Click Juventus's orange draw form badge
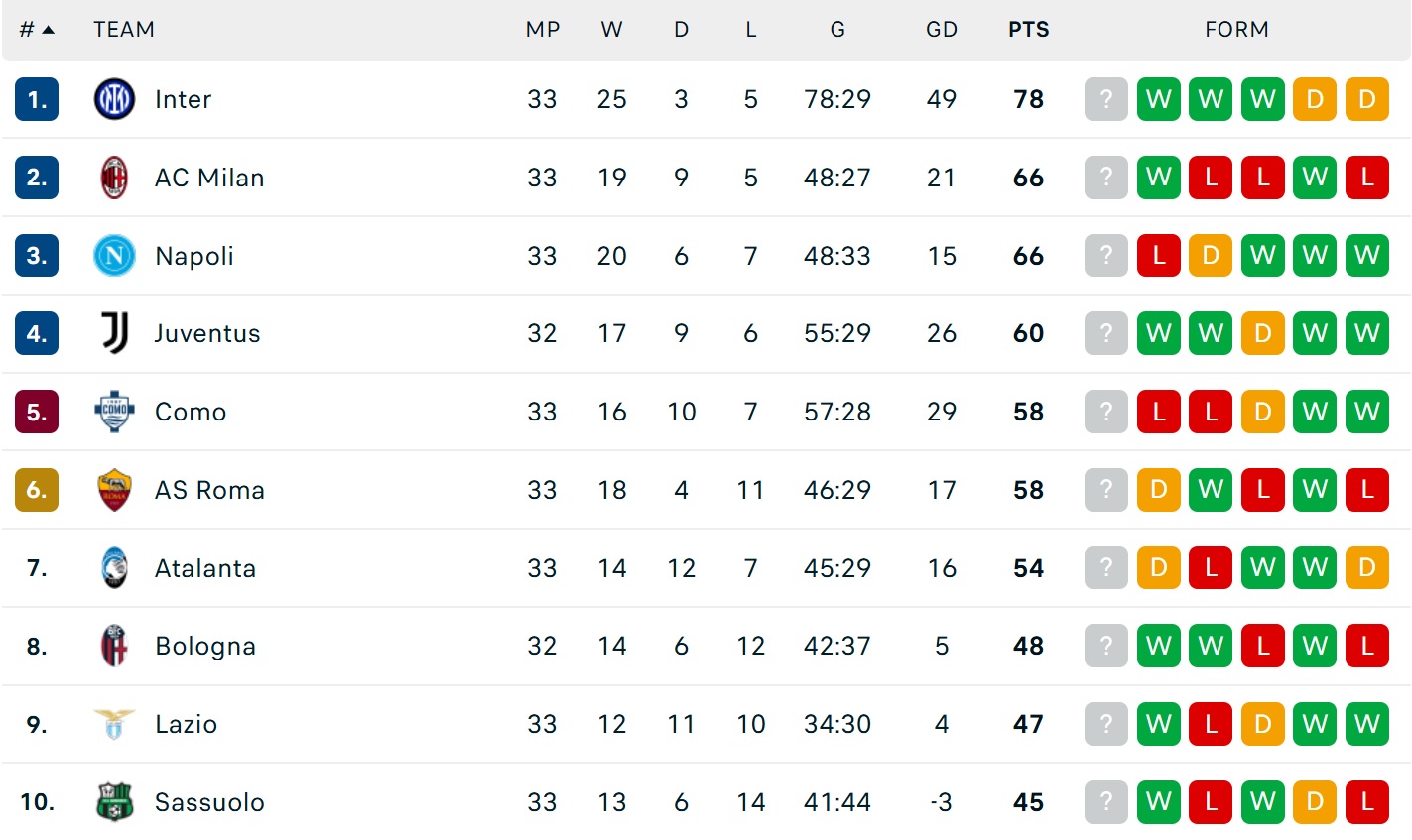 point(1262,333)
